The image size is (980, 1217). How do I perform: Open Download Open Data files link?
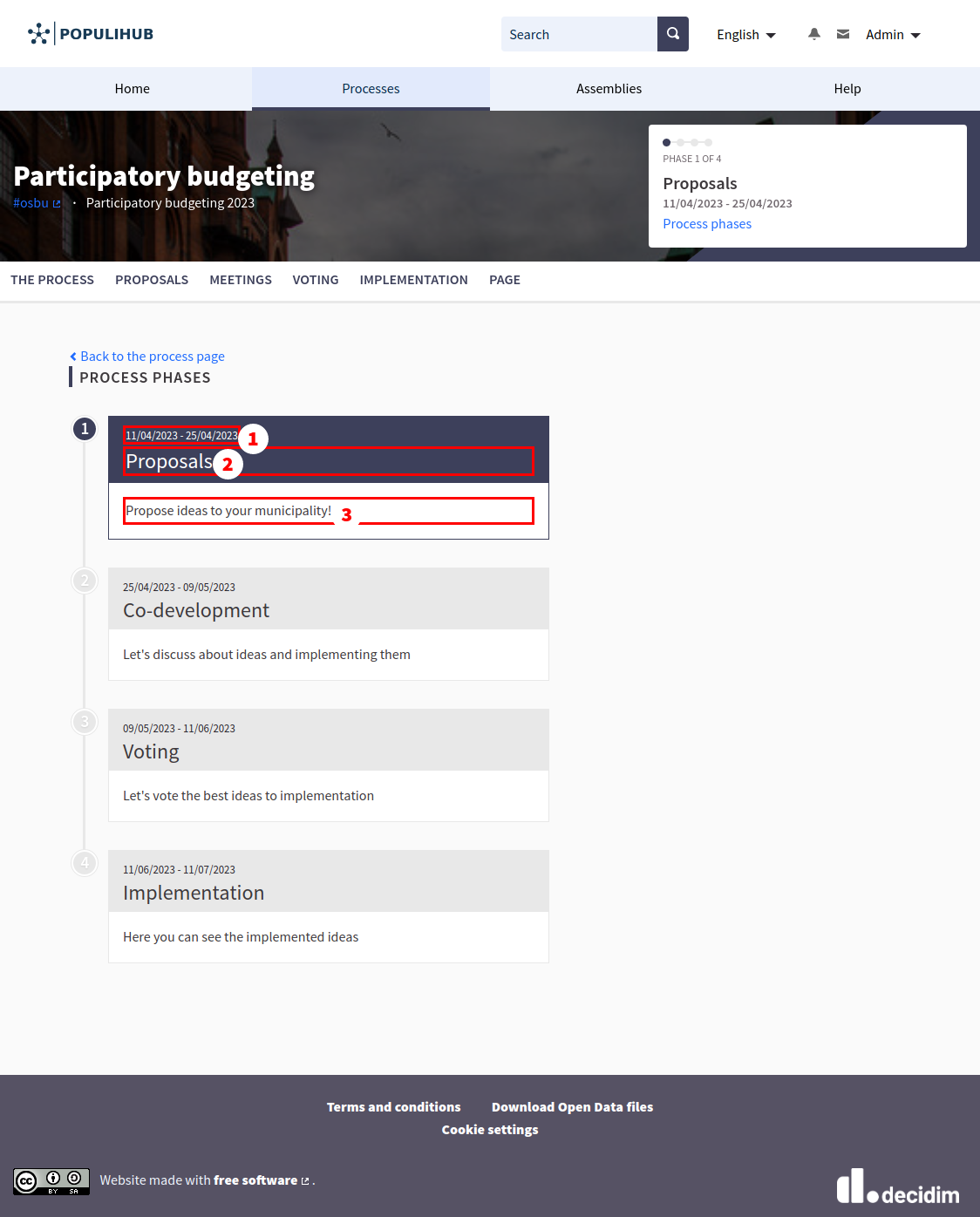tap(572, 1107)
